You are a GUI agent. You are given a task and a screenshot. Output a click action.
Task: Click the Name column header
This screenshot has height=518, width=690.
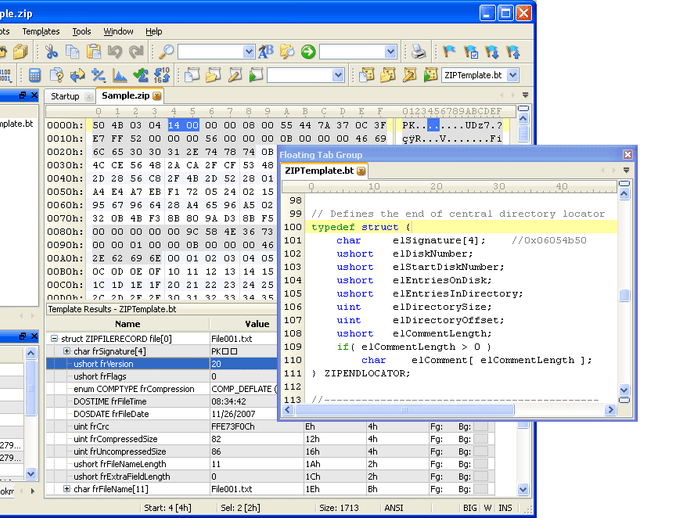pos(128,324)
